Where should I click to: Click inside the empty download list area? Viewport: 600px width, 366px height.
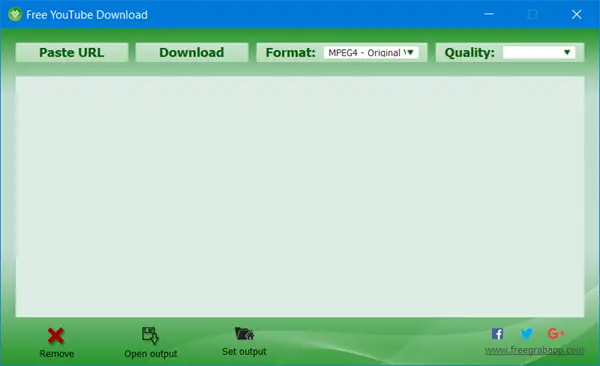point(300,196)
